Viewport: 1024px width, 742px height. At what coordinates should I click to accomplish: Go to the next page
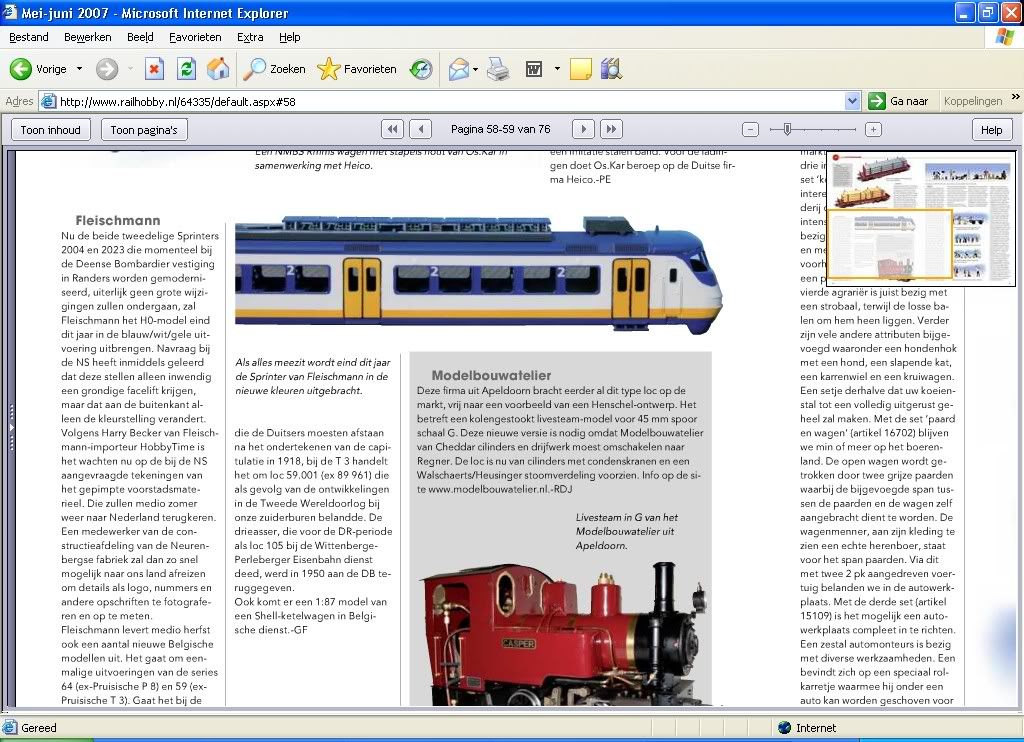pos(583,129)
